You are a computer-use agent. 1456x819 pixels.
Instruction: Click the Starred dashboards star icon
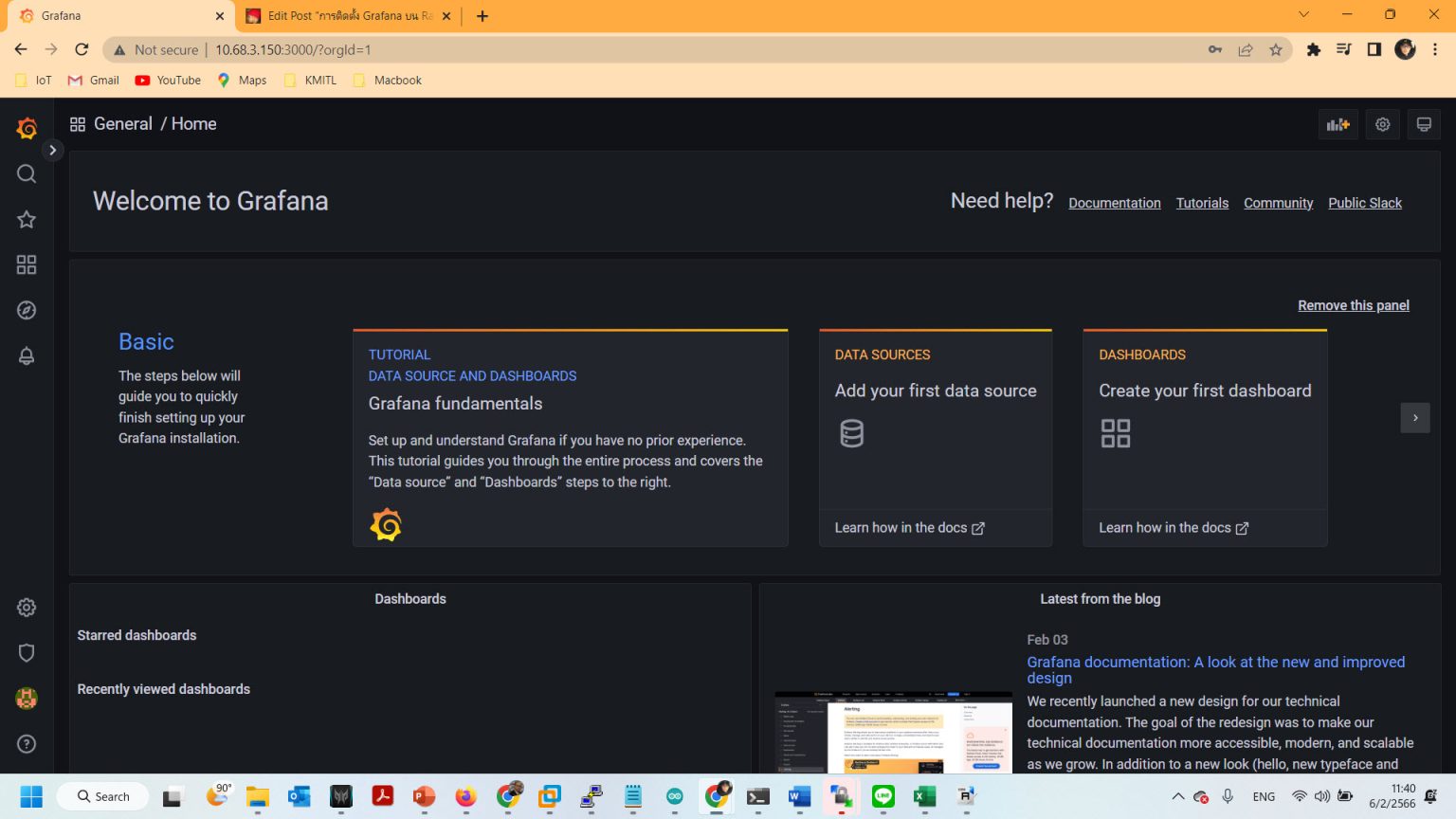pyautogui.click(x=26, y=219)
